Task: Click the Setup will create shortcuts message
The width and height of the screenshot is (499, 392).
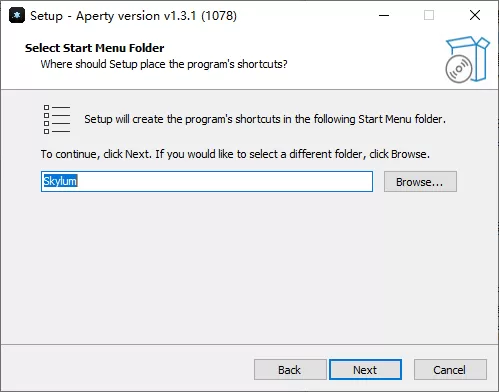Action: [265, 119]
